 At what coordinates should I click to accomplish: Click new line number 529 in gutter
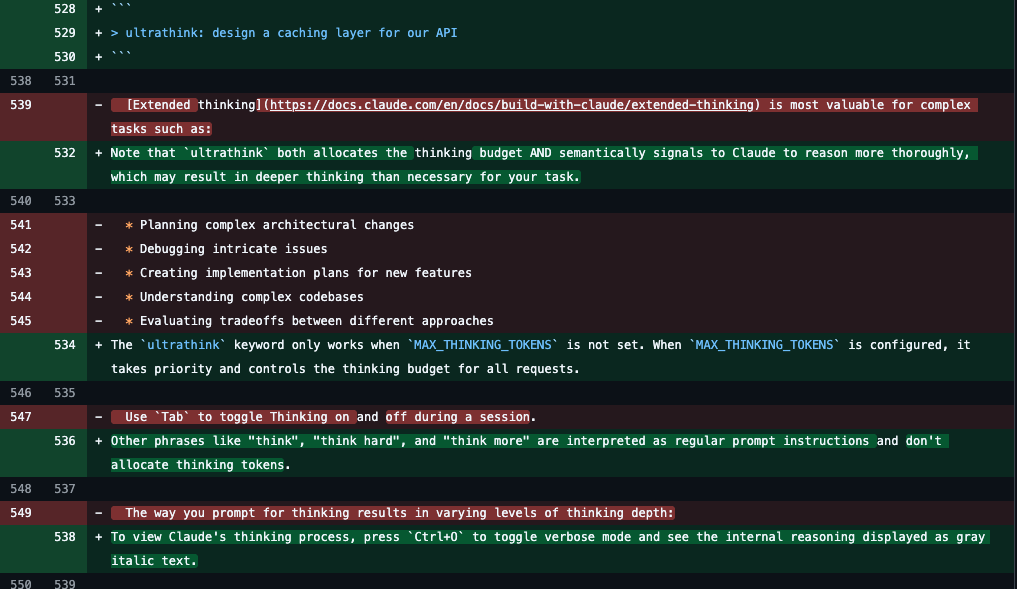(x=65, y=33)
